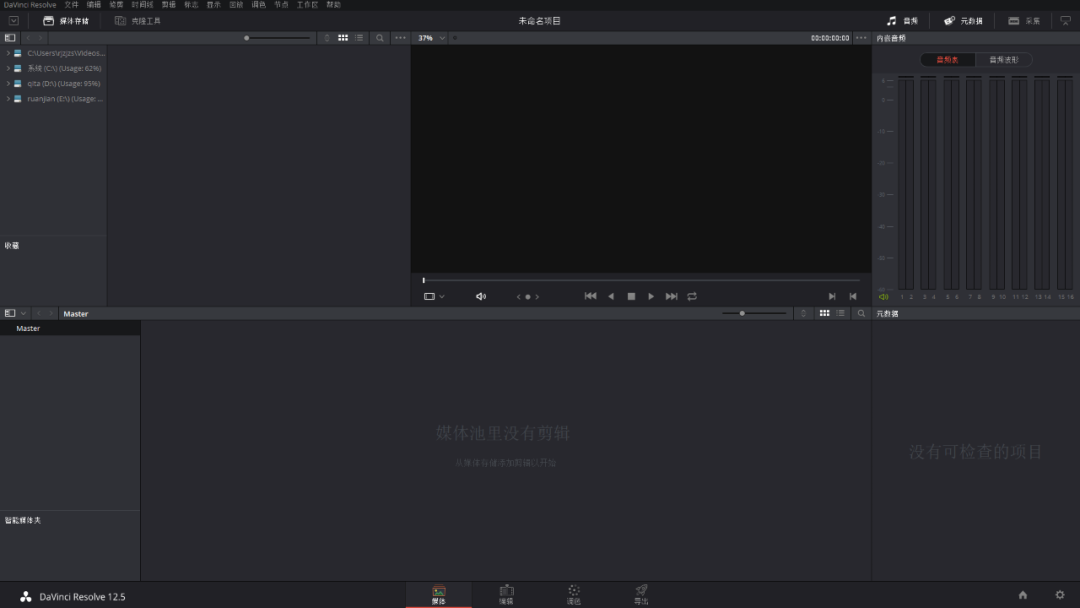Switch media storage to list view
Screen dimensions: 1080x608
[x=359, y=38]
